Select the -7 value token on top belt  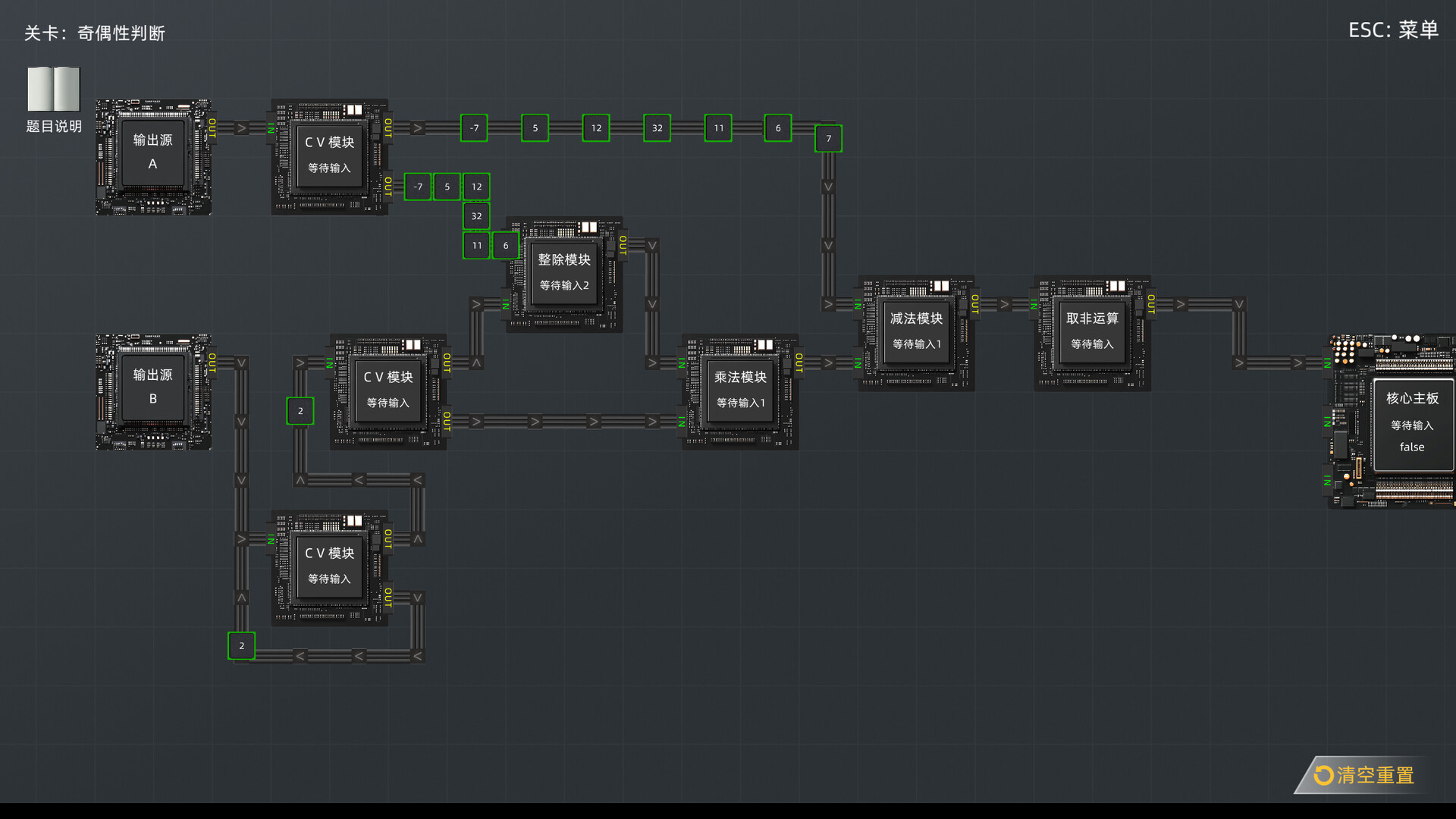(x=473, y=127)
